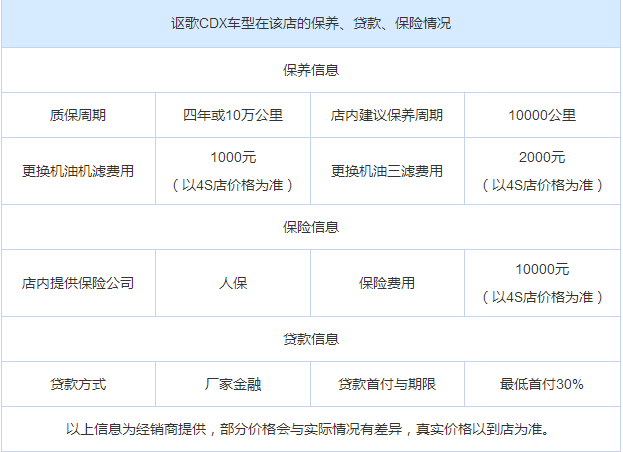Click the 讴歌CDX车型 table title header
Screen dimensions: 623x452
311,23
